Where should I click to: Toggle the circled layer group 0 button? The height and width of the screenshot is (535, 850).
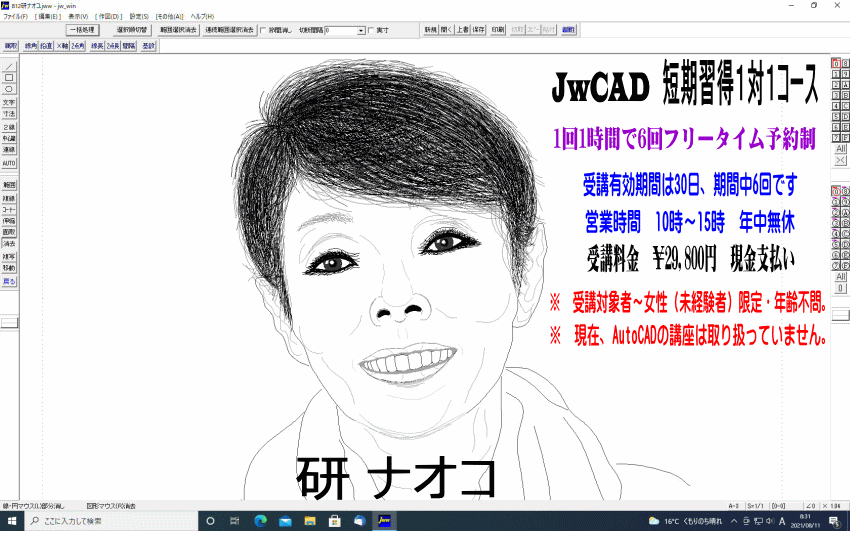click(x=836, y=191)
